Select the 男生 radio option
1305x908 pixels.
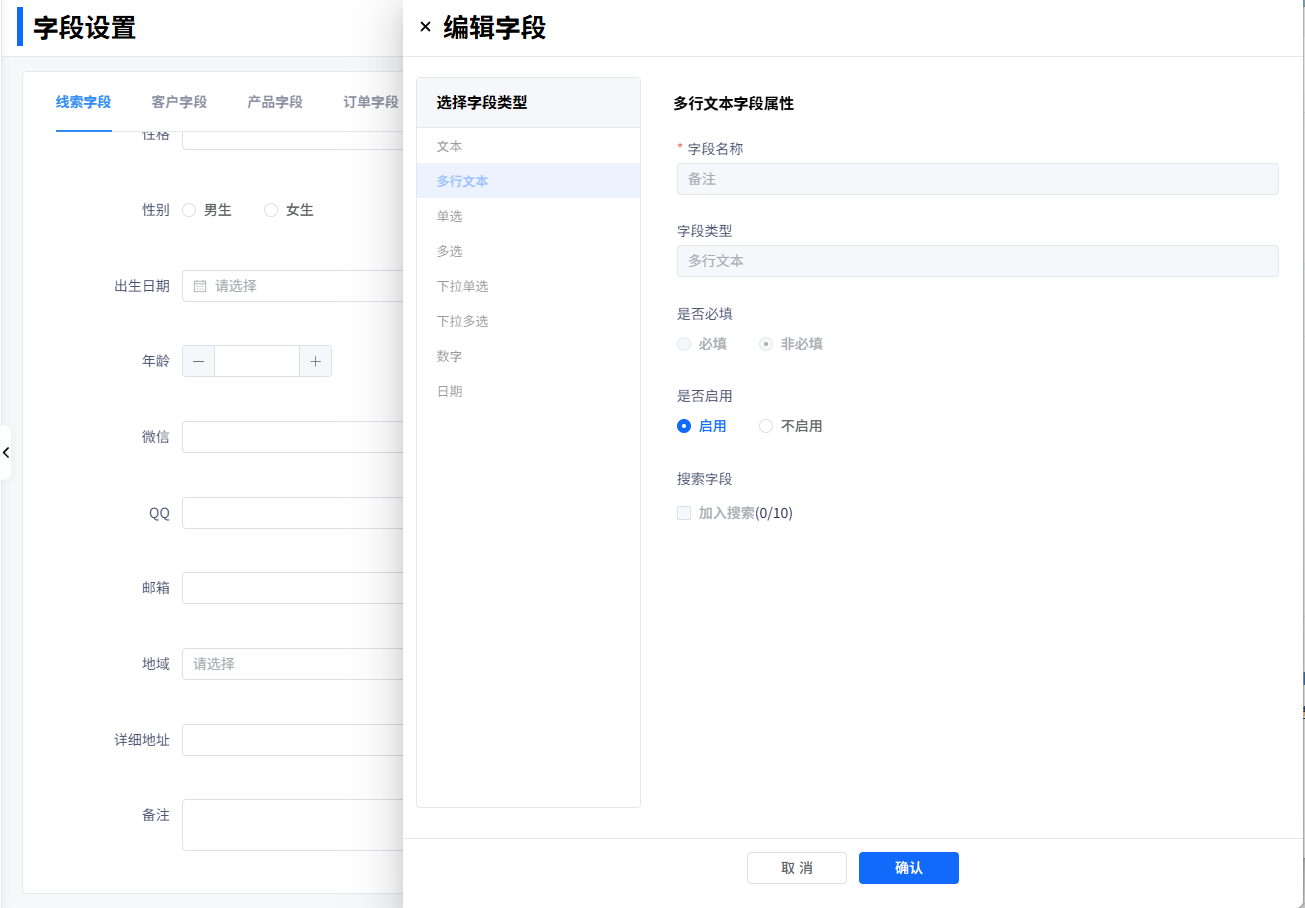pyautogui.click(x=189, y=210)
